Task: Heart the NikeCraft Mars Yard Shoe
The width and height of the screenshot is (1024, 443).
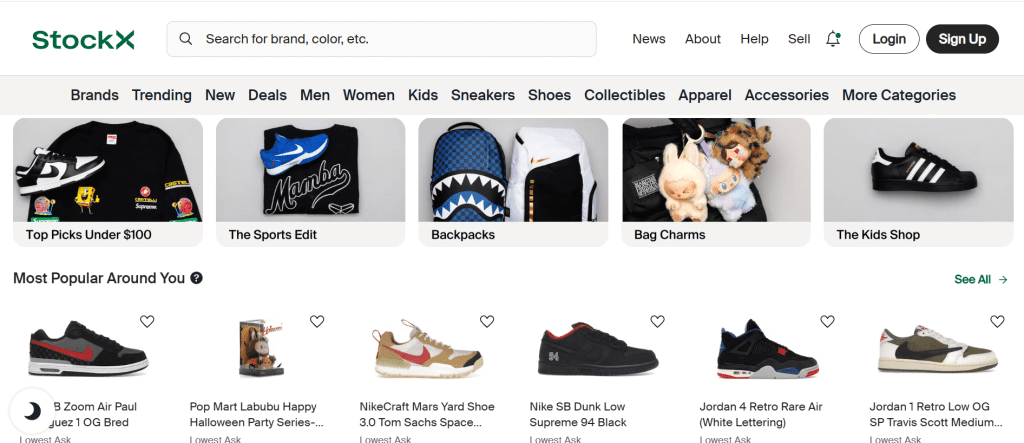Action: (x=487, y=321)
